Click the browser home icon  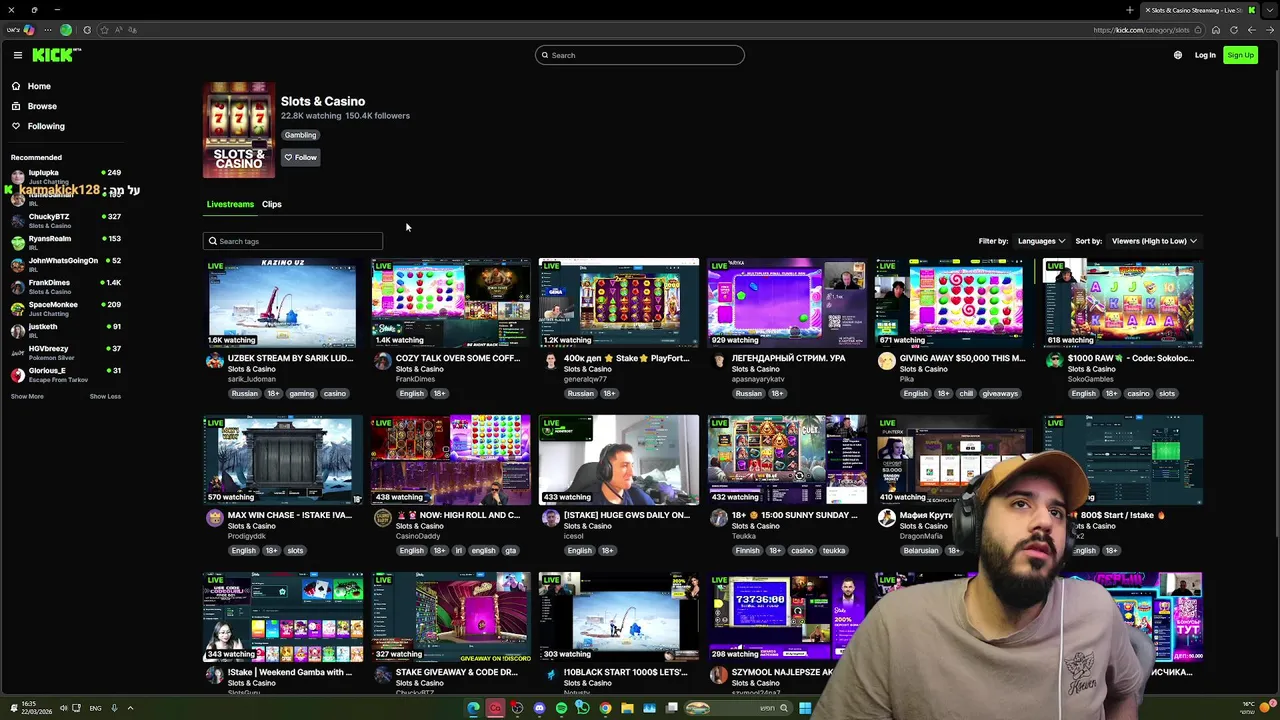point(1216,30)
